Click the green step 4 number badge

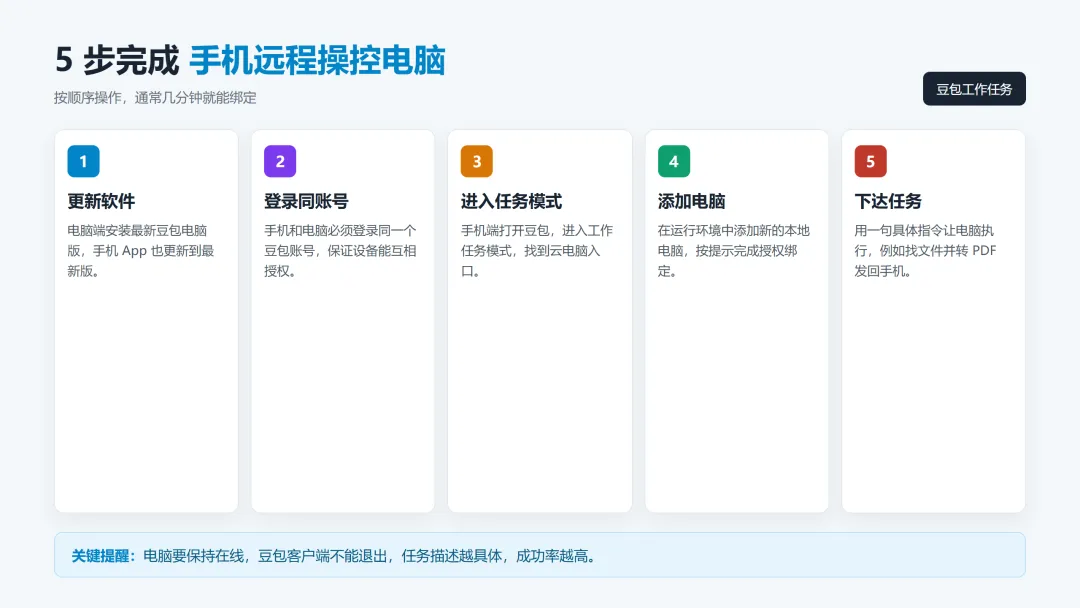[x=674, y=161]
